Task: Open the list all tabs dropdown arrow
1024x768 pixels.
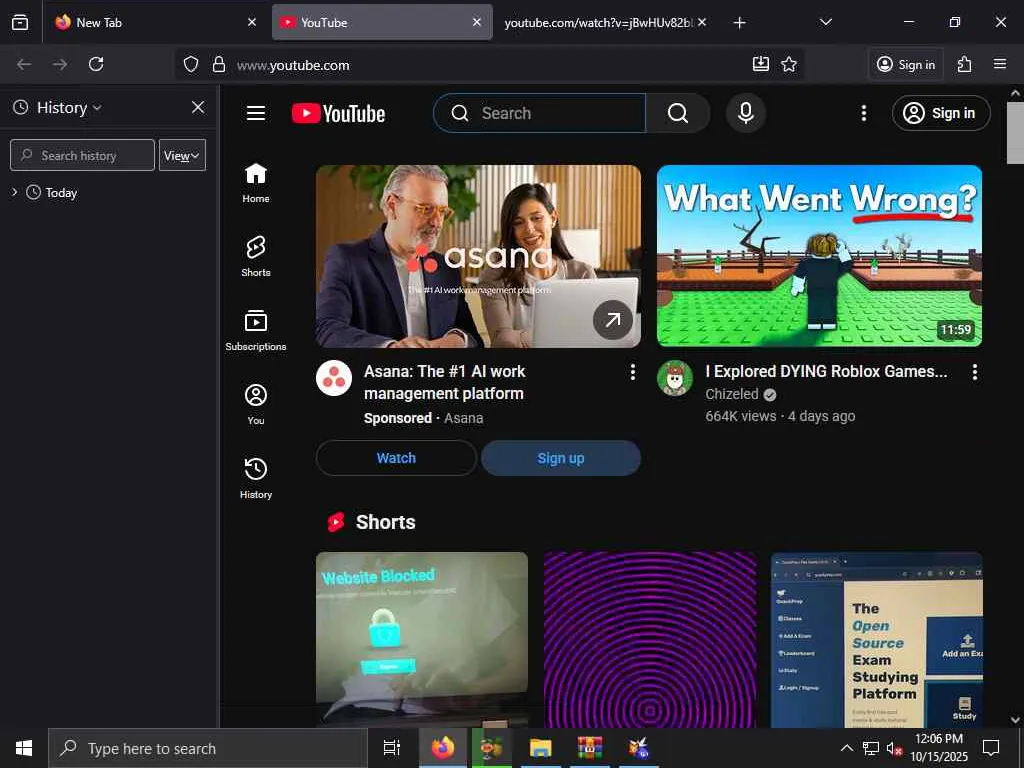Action: [826, 22]
